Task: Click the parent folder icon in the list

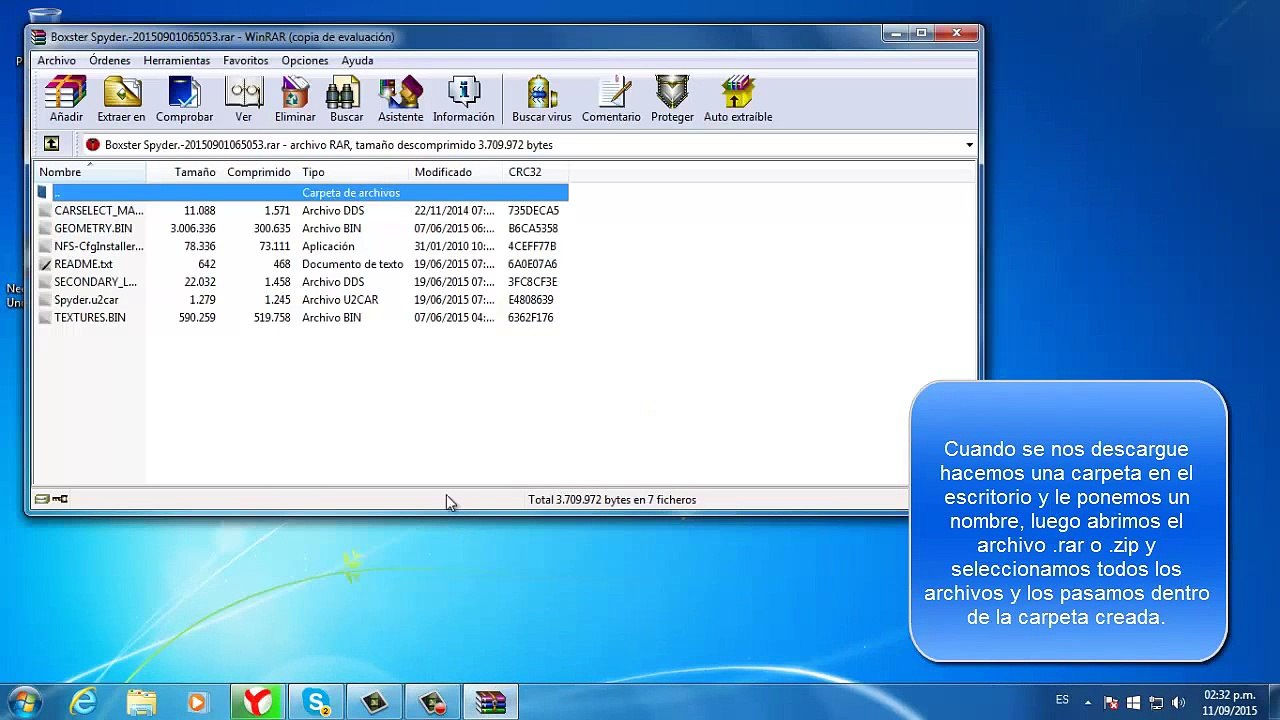Action: pyautogui.click(x=43, y=192)
